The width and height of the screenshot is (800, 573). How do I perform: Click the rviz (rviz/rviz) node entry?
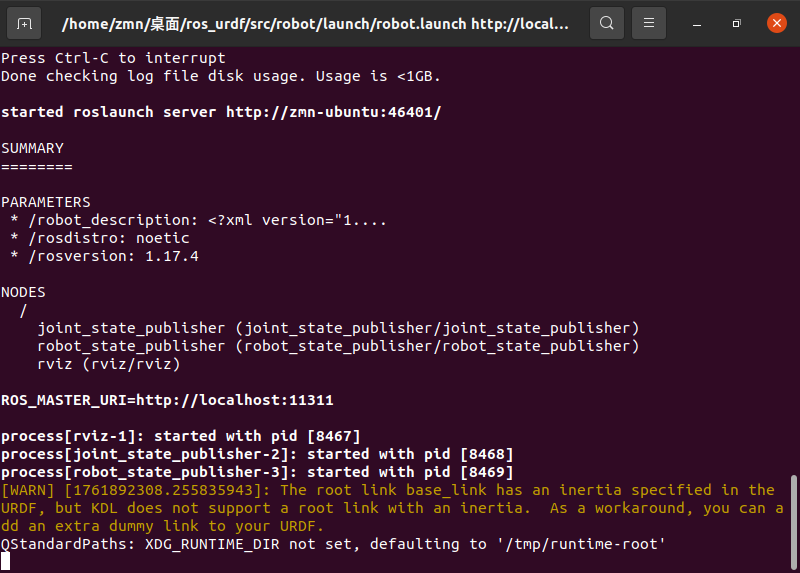pyautogui.click(x=107, y=364)
